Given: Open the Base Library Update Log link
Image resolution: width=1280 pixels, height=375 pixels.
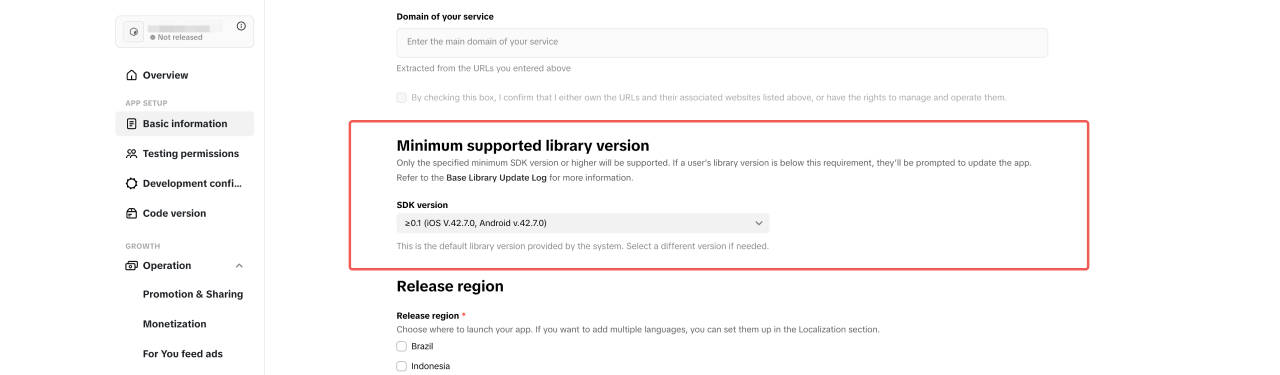Looking at the screenshot, I should point(497,178).
